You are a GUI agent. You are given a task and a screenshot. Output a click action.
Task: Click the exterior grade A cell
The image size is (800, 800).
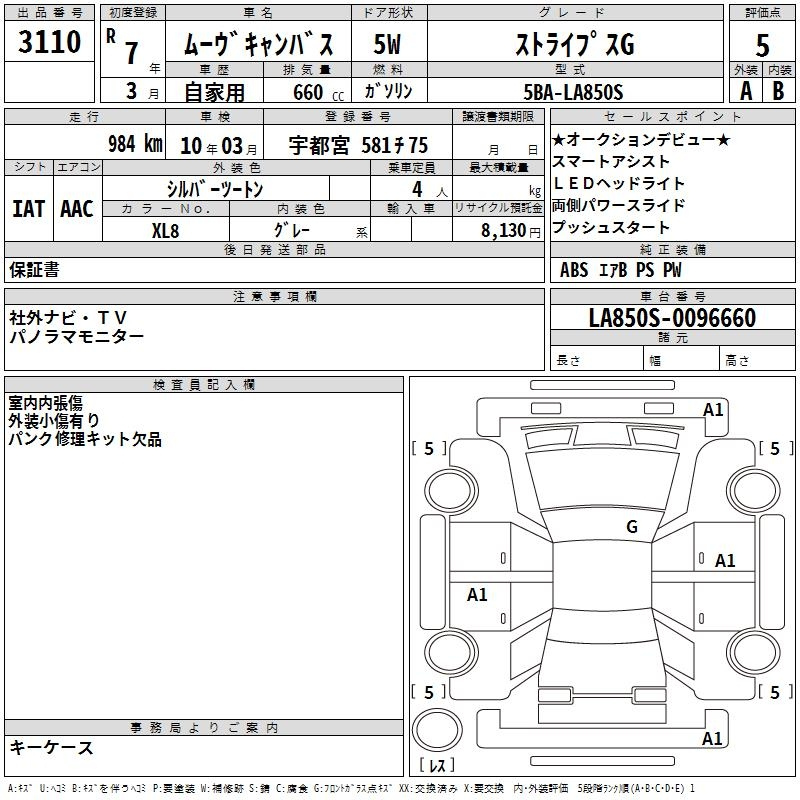click(x=745, y=91)
